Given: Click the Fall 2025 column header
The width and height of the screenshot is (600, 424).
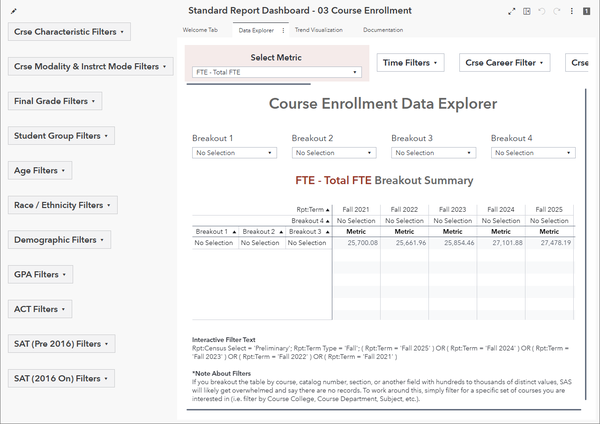Looking at the screenshot, I should coord(549,210).
